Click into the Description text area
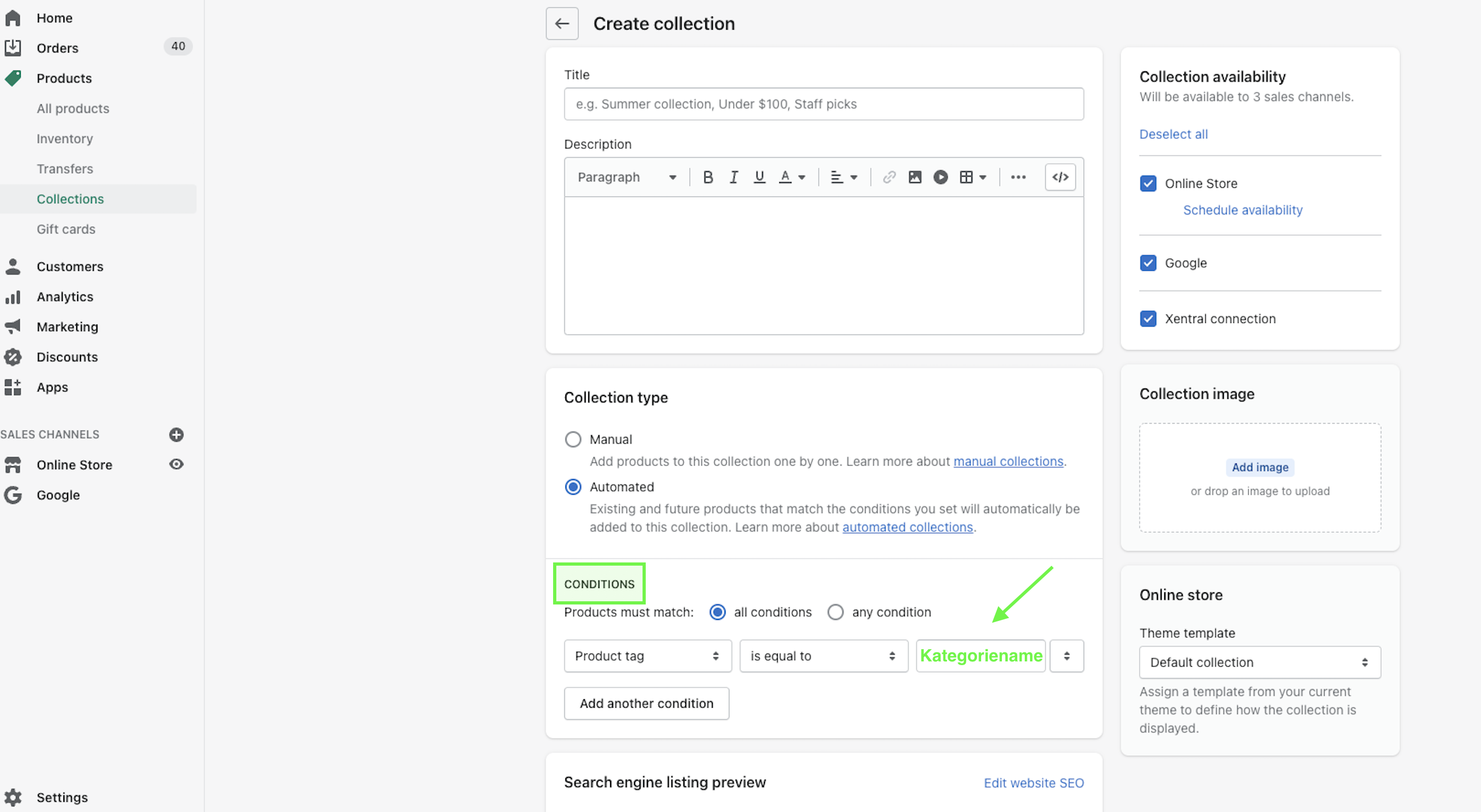This screenshot has height=812, width=1481. 824,266
